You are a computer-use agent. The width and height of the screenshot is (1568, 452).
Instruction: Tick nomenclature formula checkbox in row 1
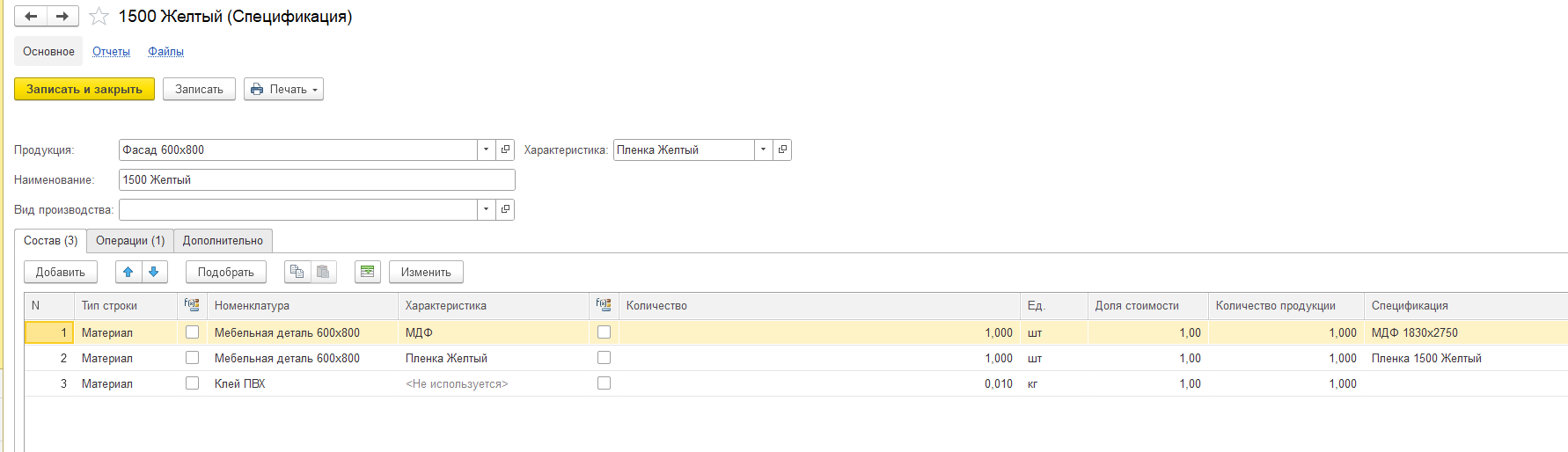[192, 332]
